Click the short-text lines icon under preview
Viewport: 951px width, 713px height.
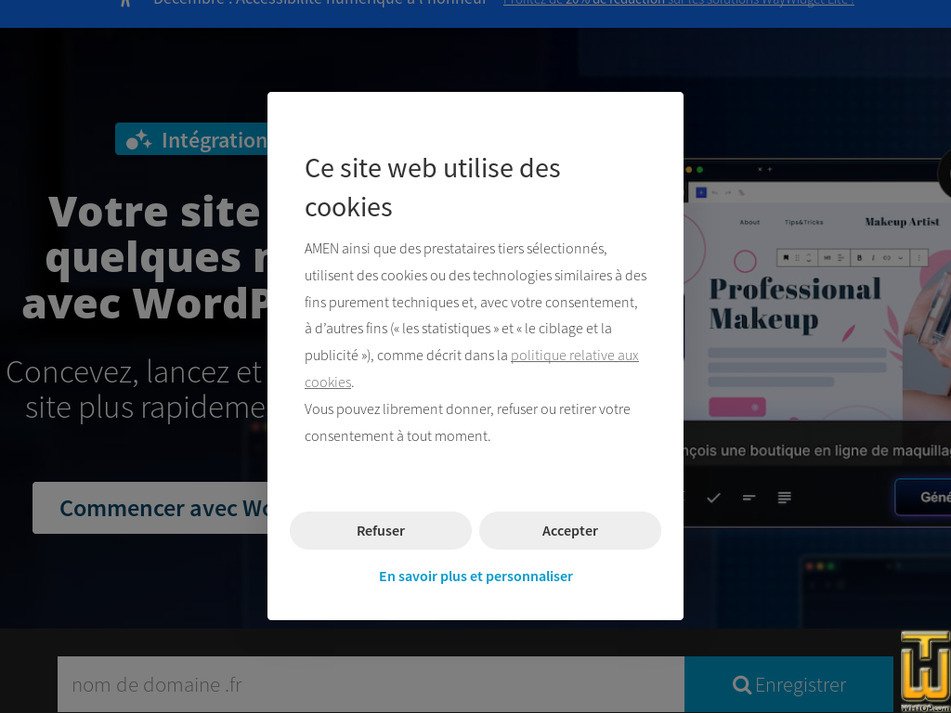pyautogui.click(x=749, y=497)
